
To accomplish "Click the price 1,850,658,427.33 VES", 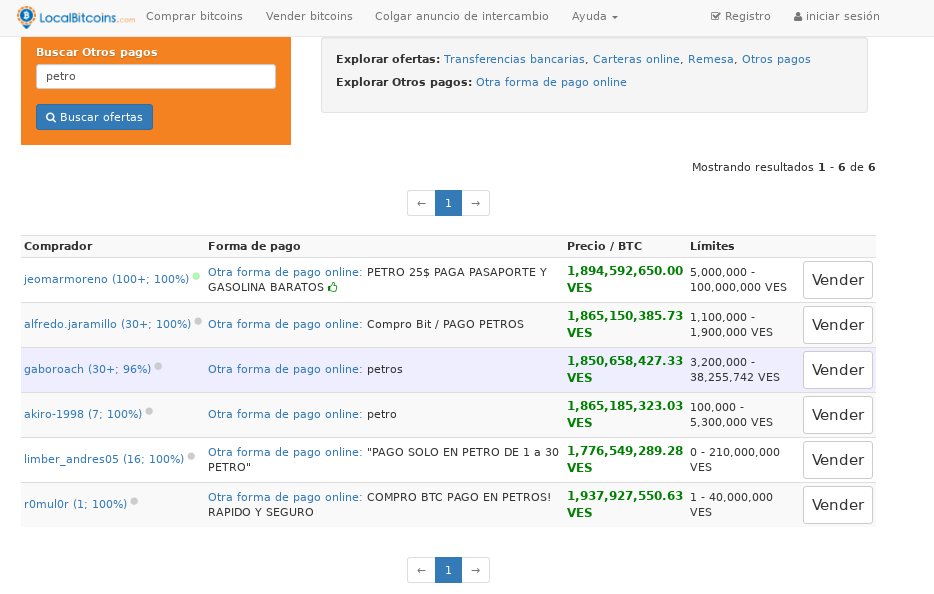I will [x=625, y=369].
